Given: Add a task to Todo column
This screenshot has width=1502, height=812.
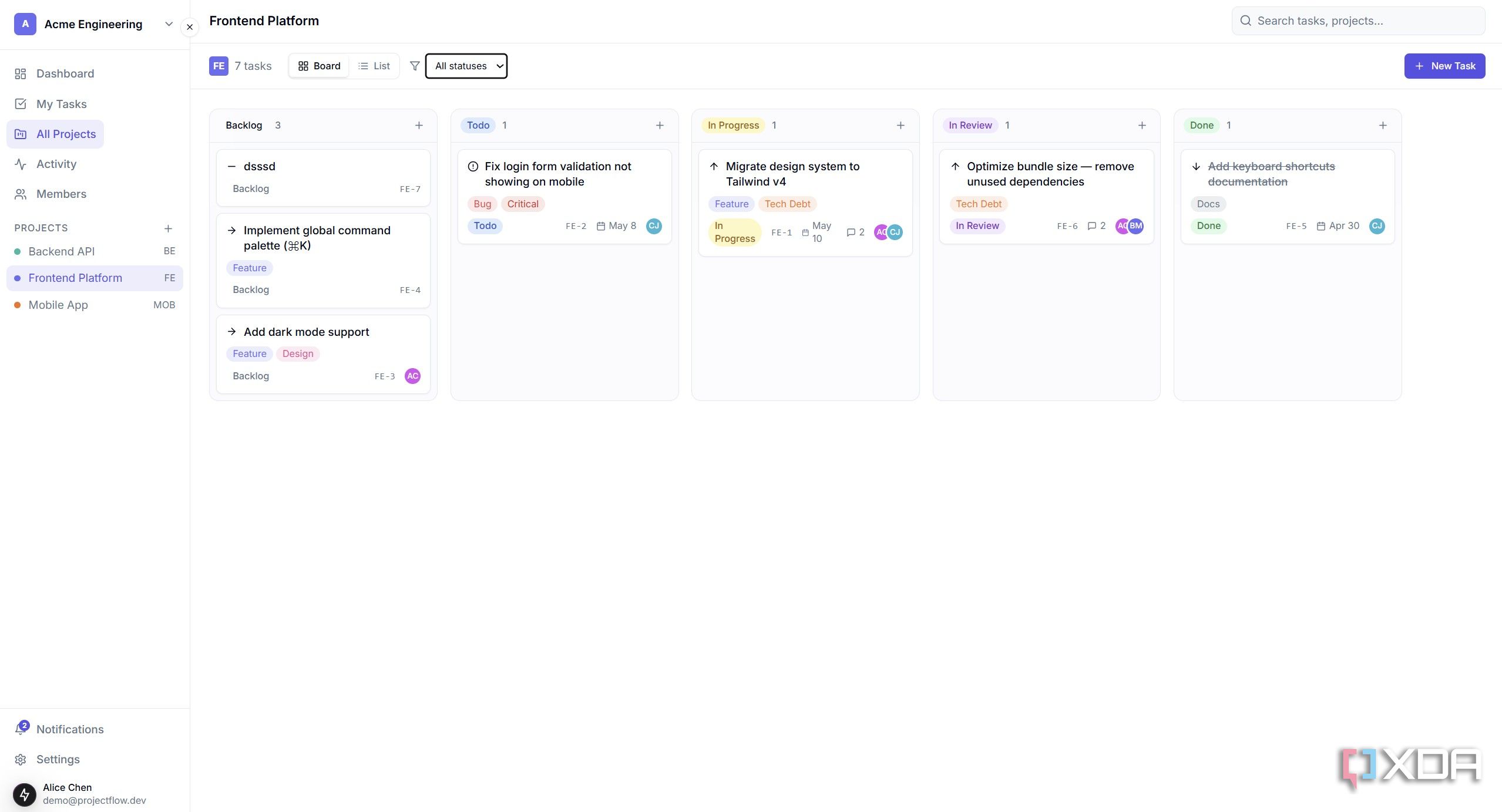Looking at the screenshot, I should click(x=660, y=125).
